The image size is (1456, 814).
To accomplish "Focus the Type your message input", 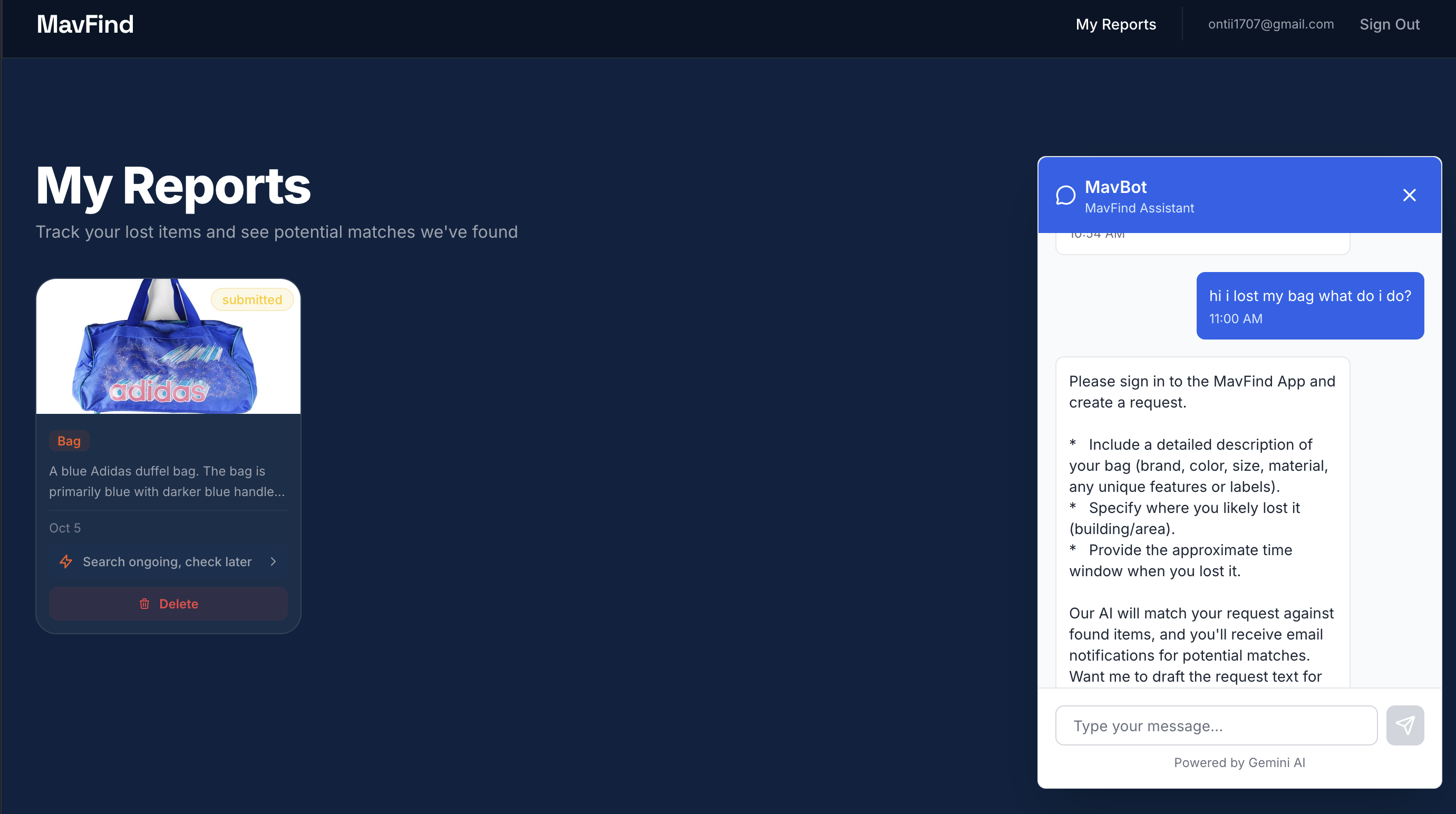I will (x=1216, y=725).
